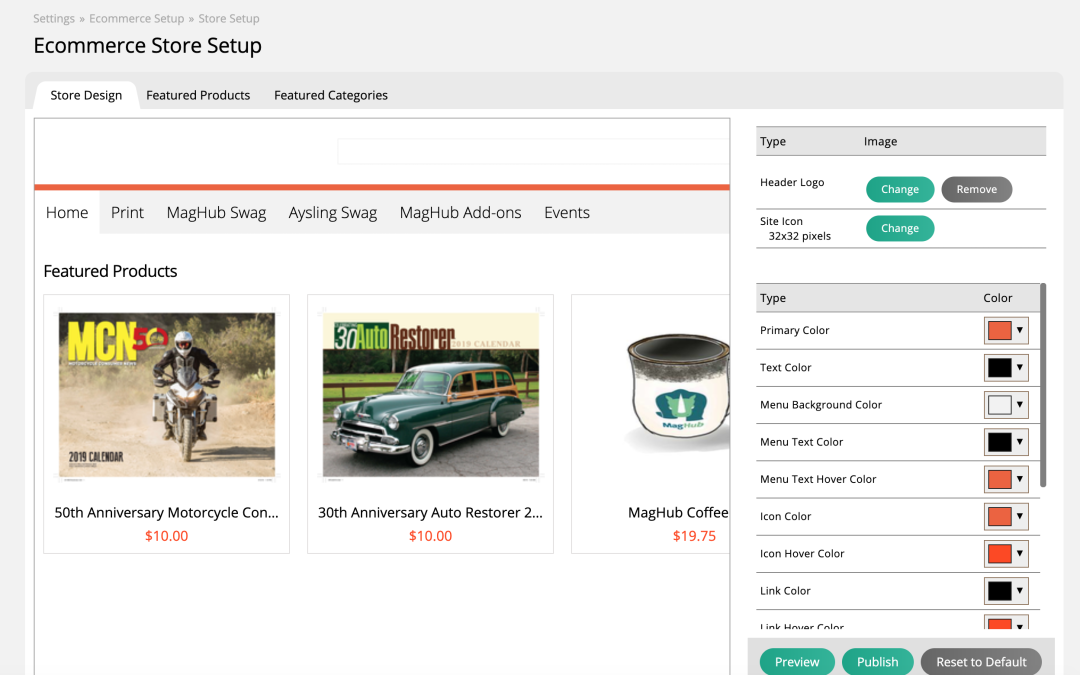
Task: Publish the store design
Action: 878,662
